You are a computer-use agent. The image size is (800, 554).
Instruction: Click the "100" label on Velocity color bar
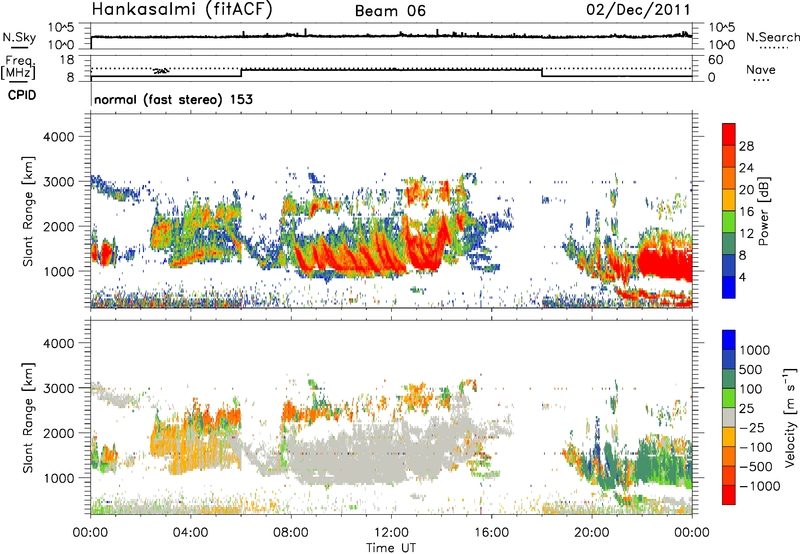click(x=751, y=389)
